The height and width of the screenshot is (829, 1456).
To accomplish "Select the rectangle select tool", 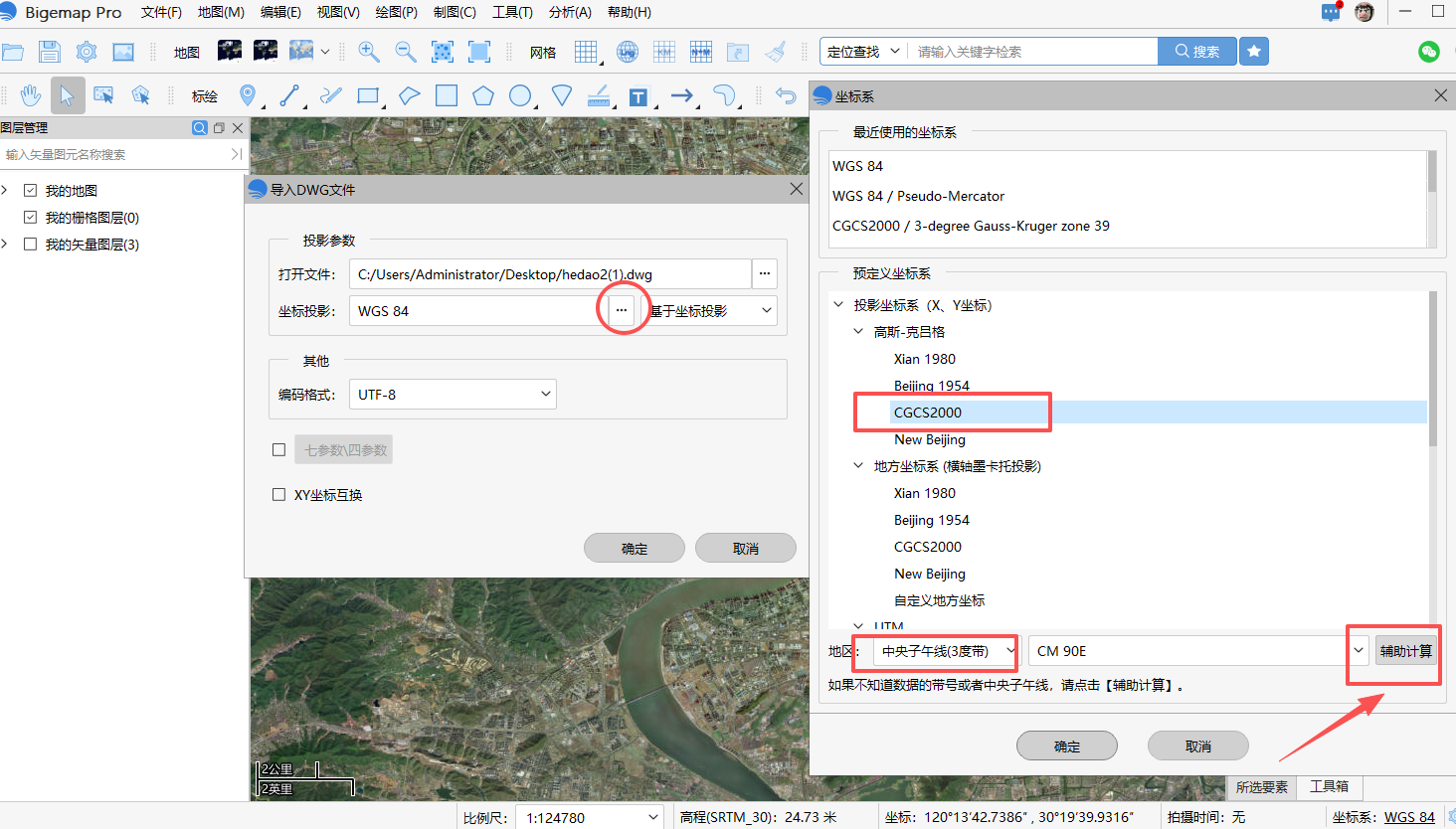I will (x=103, y=95).
